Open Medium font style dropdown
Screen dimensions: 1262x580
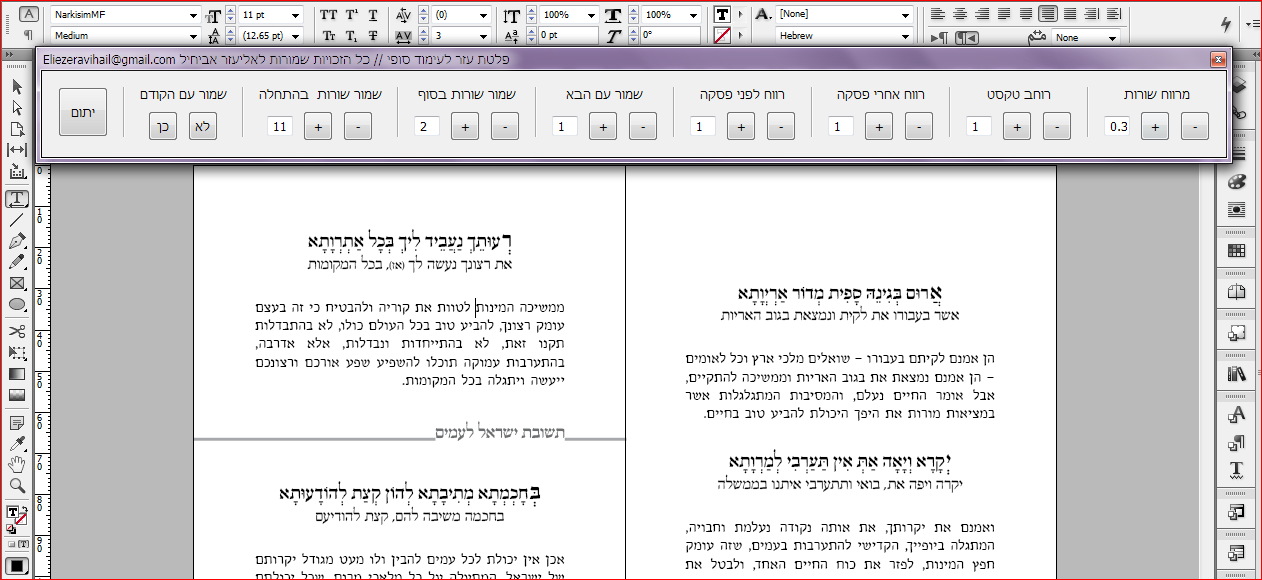click(x=193, y=36)
